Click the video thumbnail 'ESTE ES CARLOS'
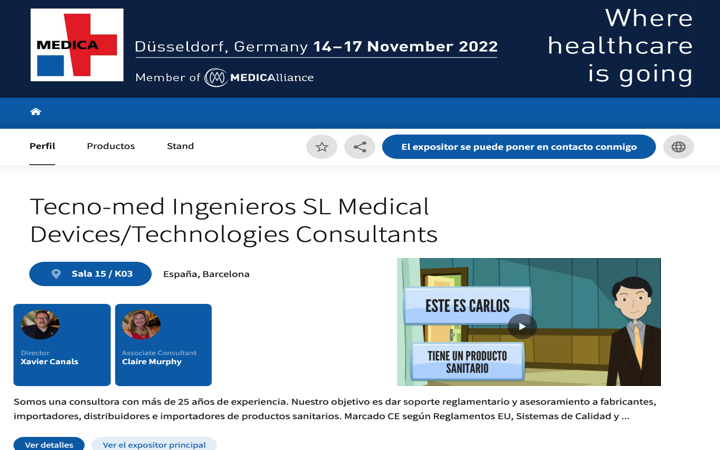The image size is (720, 450). (529, 322)
